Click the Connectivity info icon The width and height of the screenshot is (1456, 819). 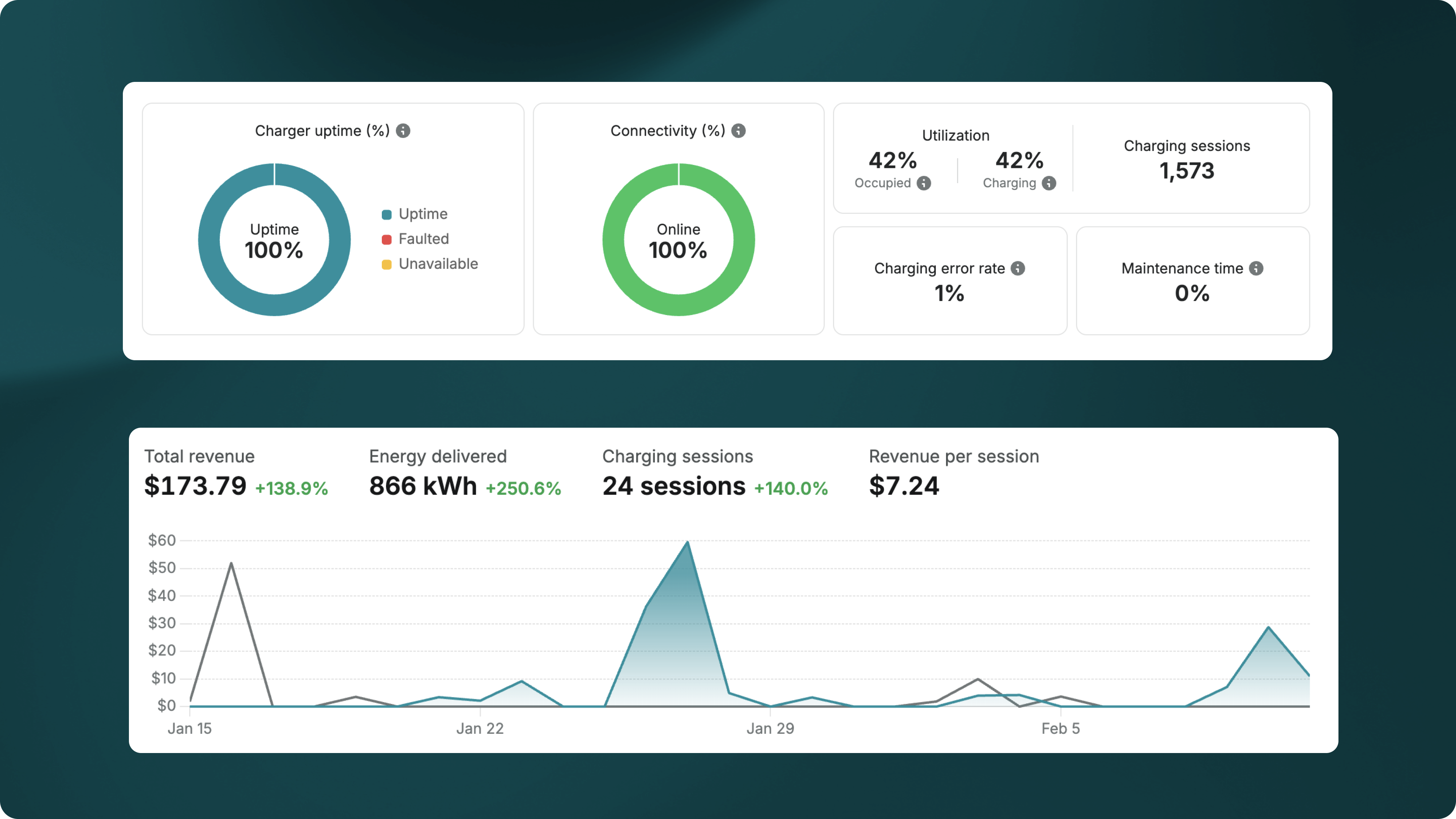pyautogui.click(x=738, y=130)
